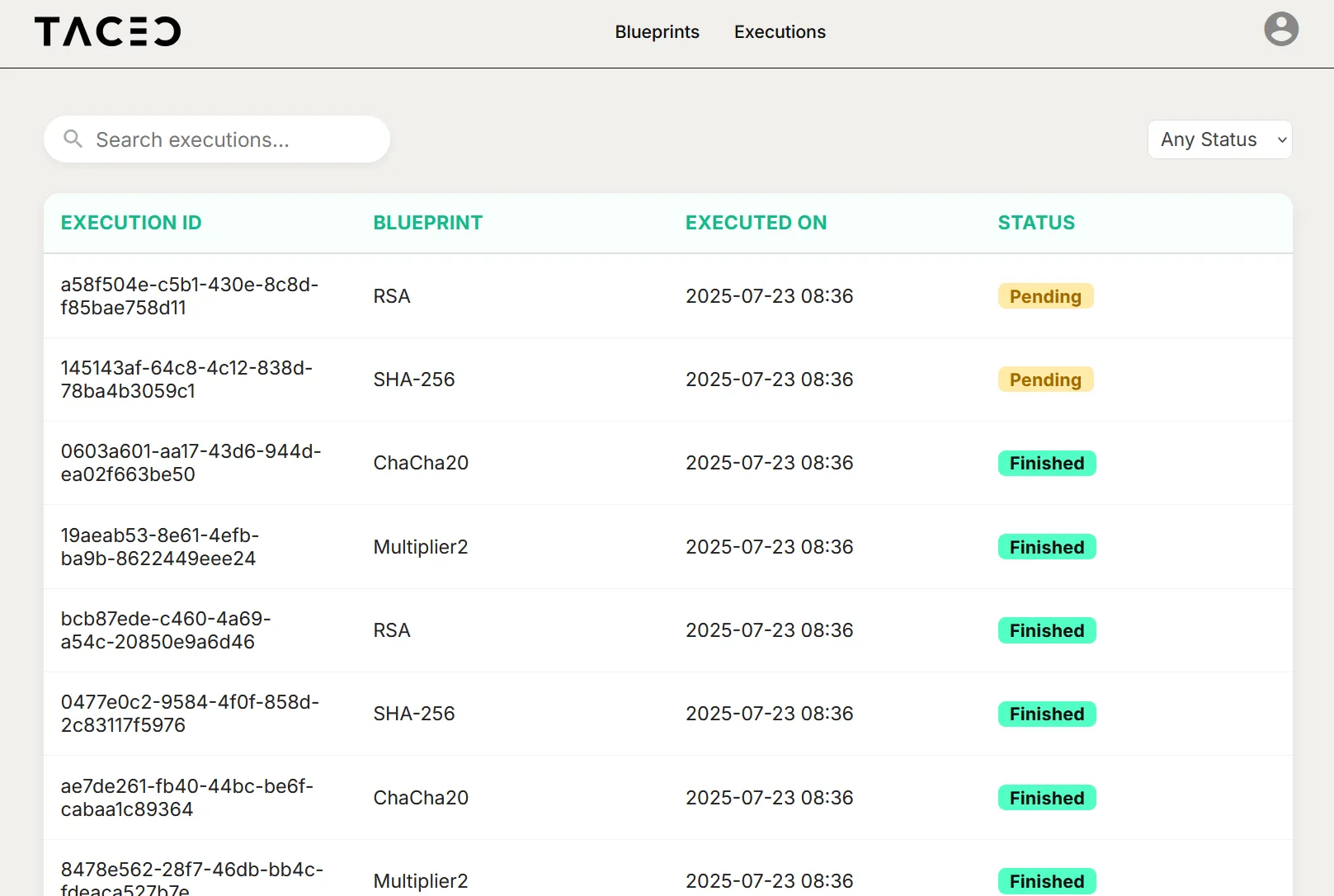
Task: Sort by the BLUEPRINT column header
Action: 427,222
